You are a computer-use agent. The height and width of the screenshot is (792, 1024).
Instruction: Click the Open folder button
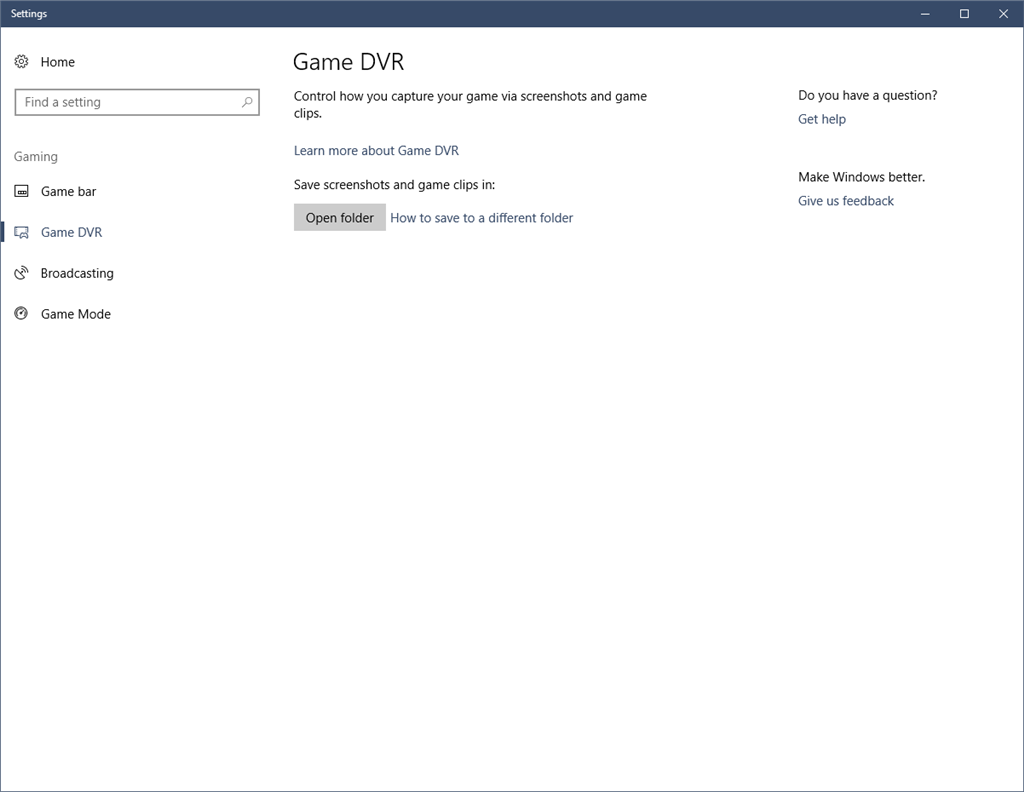(x=340, y=217)
